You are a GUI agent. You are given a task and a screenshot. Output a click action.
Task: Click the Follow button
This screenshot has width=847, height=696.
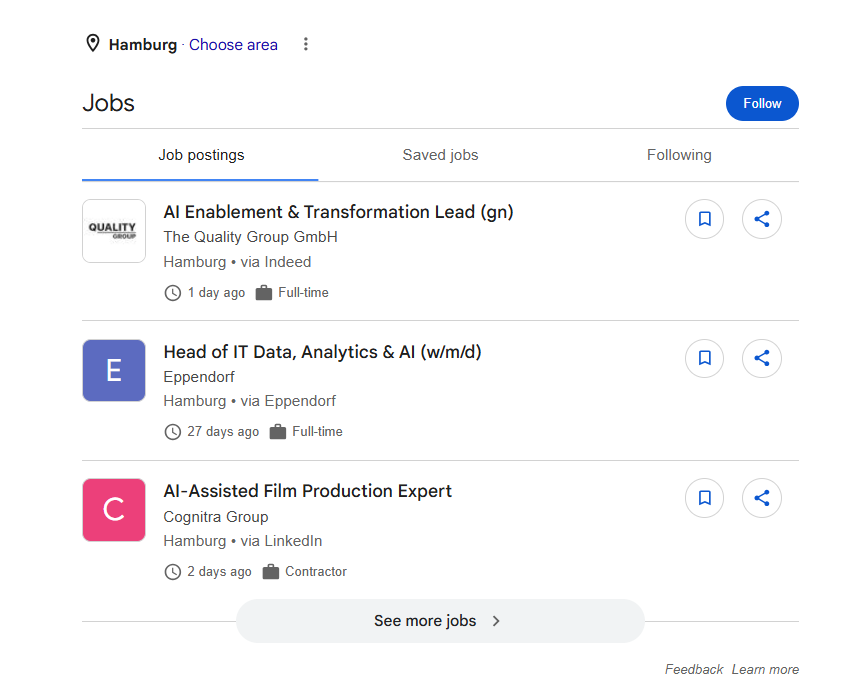pyautogui.click(x=762, y=103)
